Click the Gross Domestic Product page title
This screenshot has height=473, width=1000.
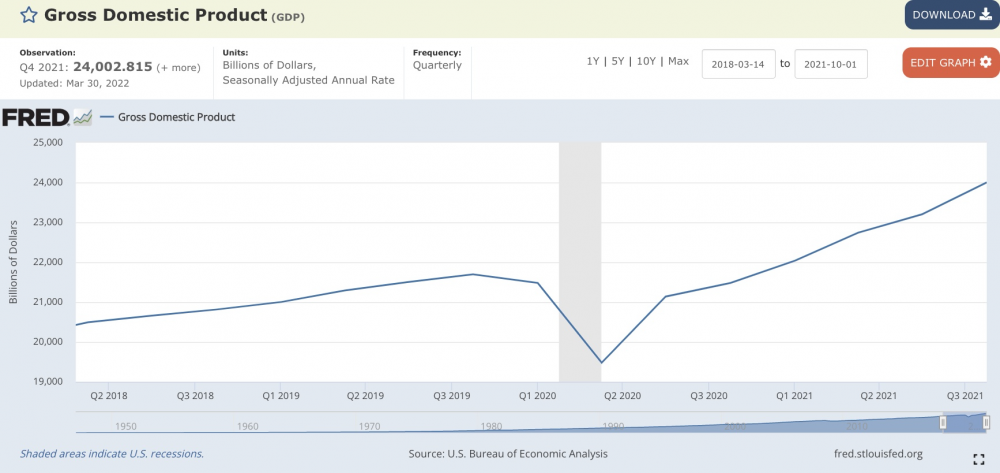click(x=155, y=15)
